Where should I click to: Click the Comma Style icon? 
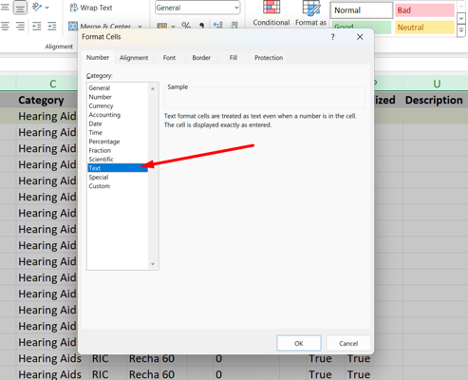(x=201, y=26)
